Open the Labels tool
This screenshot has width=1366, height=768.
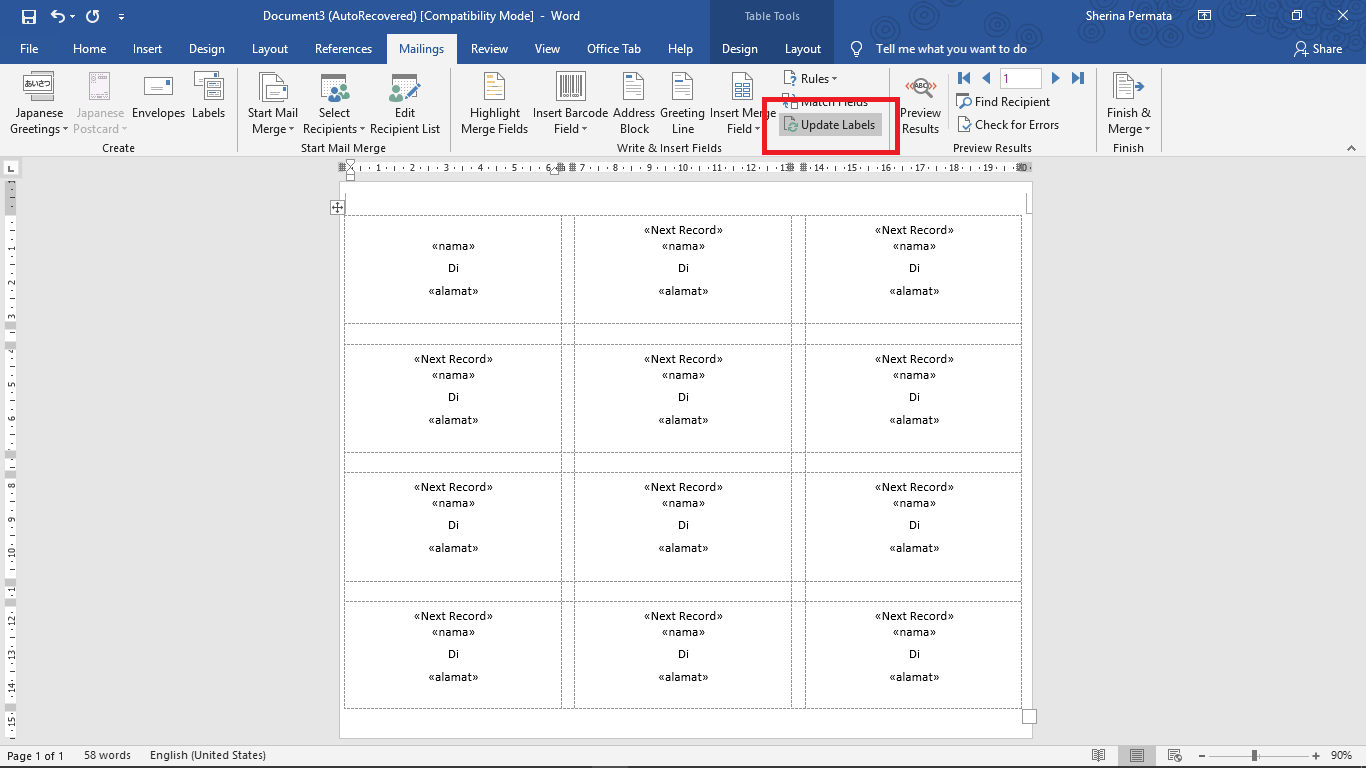pos(208,100)
